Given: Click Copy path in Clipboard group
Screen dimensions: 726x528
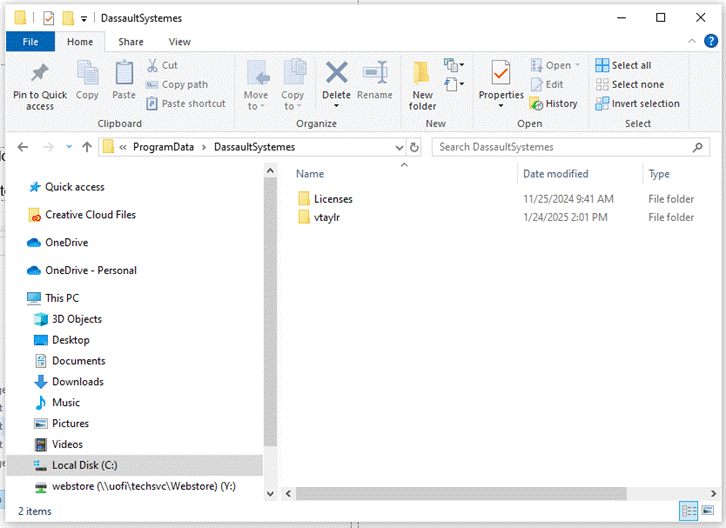Looking at the screenshot, I should (177, 85).
